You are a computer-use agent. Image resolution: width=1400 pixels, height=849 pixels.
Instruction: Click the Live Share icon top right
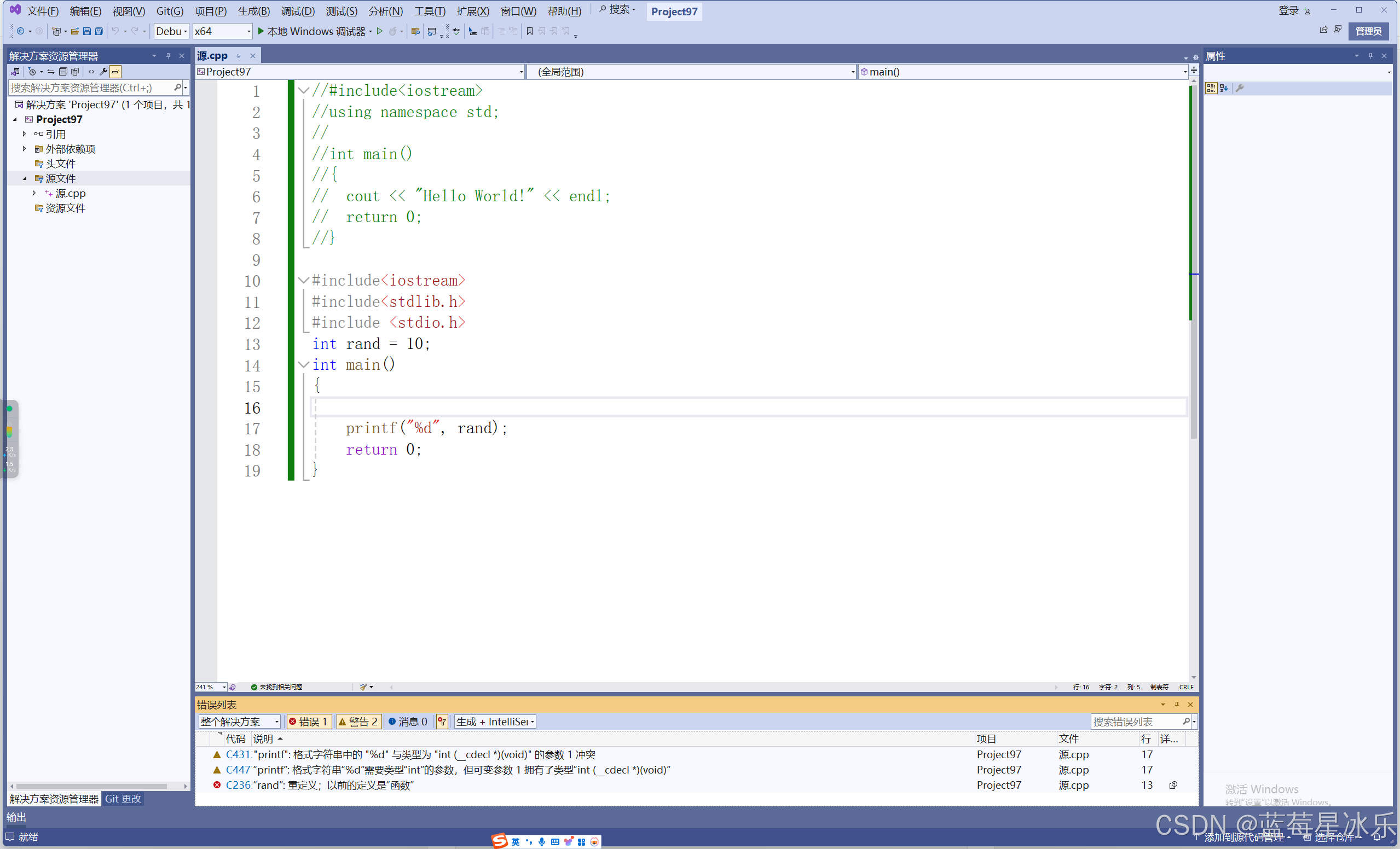[x=1323, y=30]
